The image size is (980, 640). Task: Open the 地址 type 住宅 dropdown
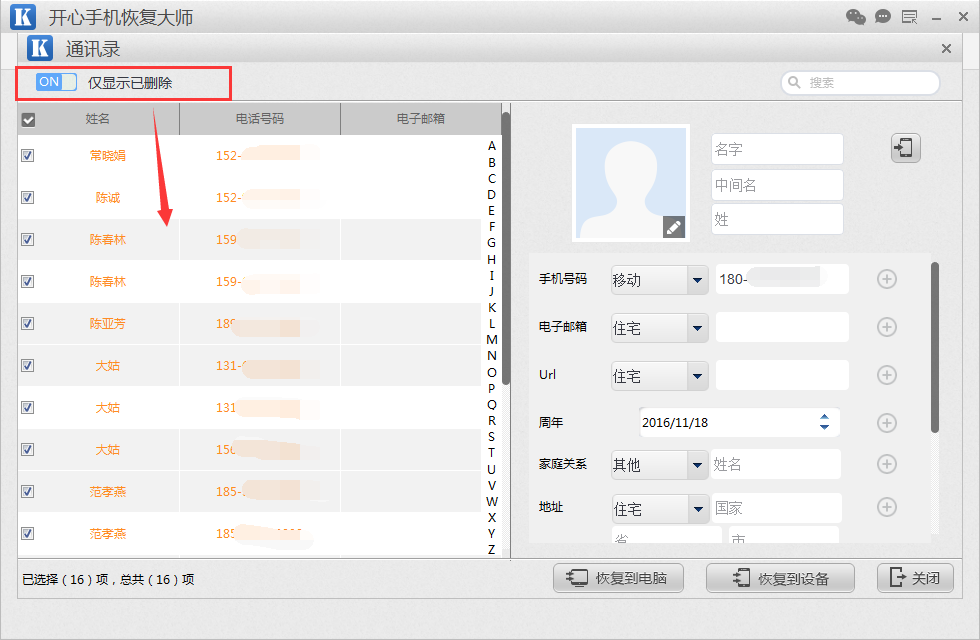[x=660, y=509]
